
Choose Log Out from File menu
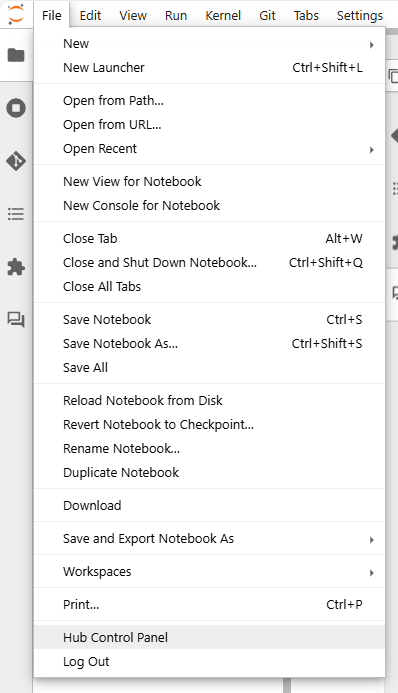pos(209,662)
